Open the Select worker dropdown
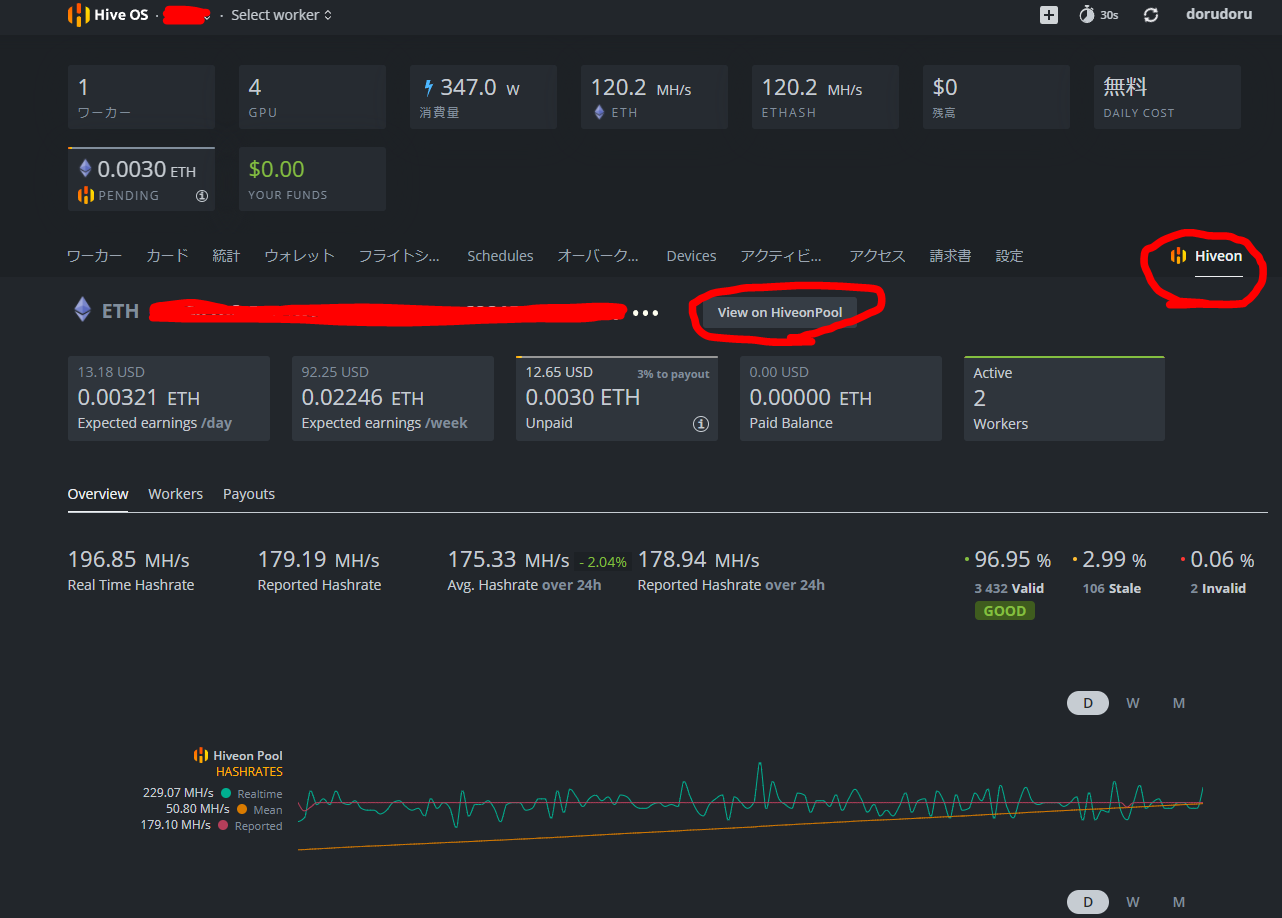This screenshot has width=1282, height=918. (x=280, y=15)
